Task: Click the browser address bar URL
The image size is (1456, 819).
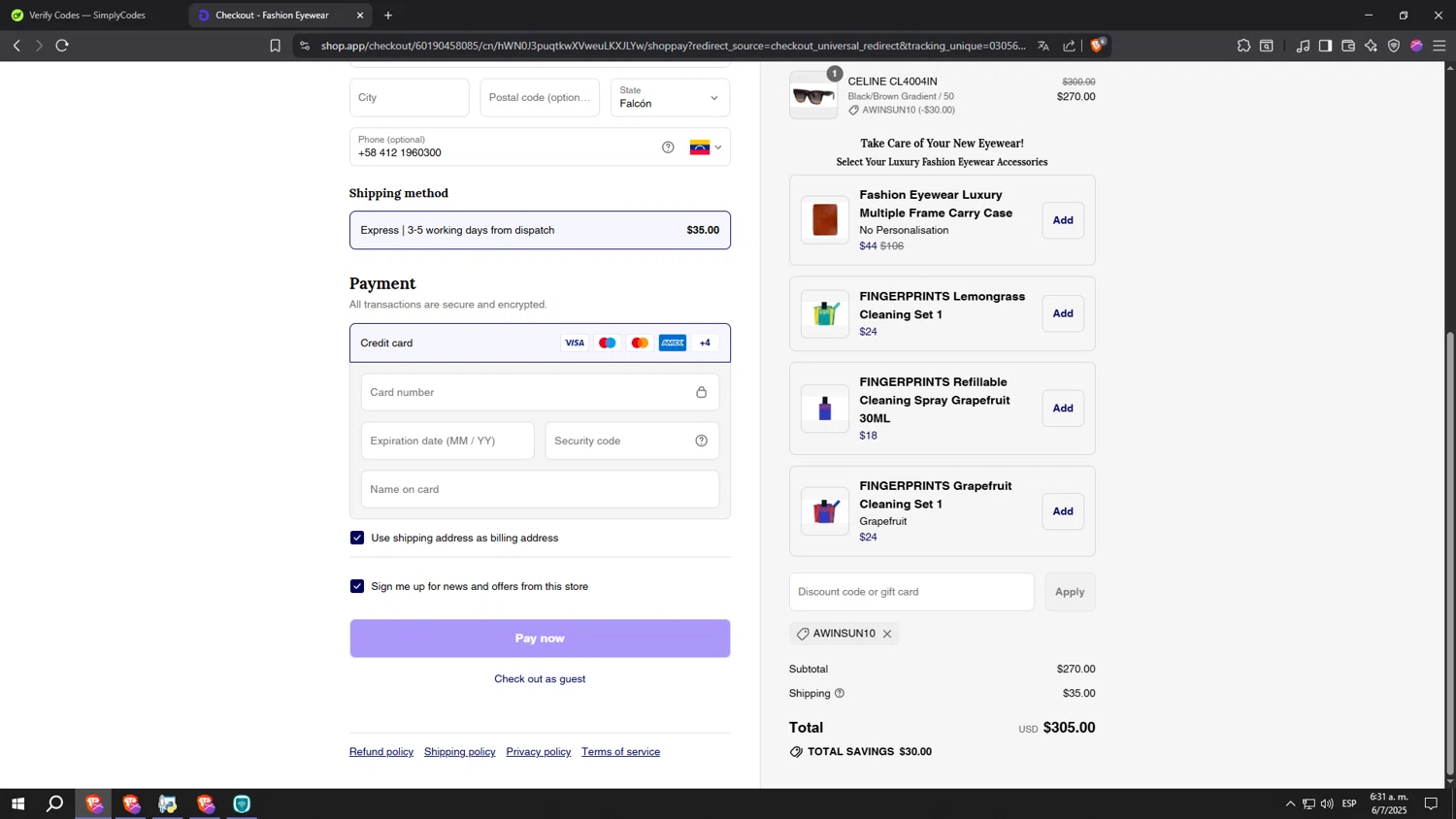Action: point(673,46)
